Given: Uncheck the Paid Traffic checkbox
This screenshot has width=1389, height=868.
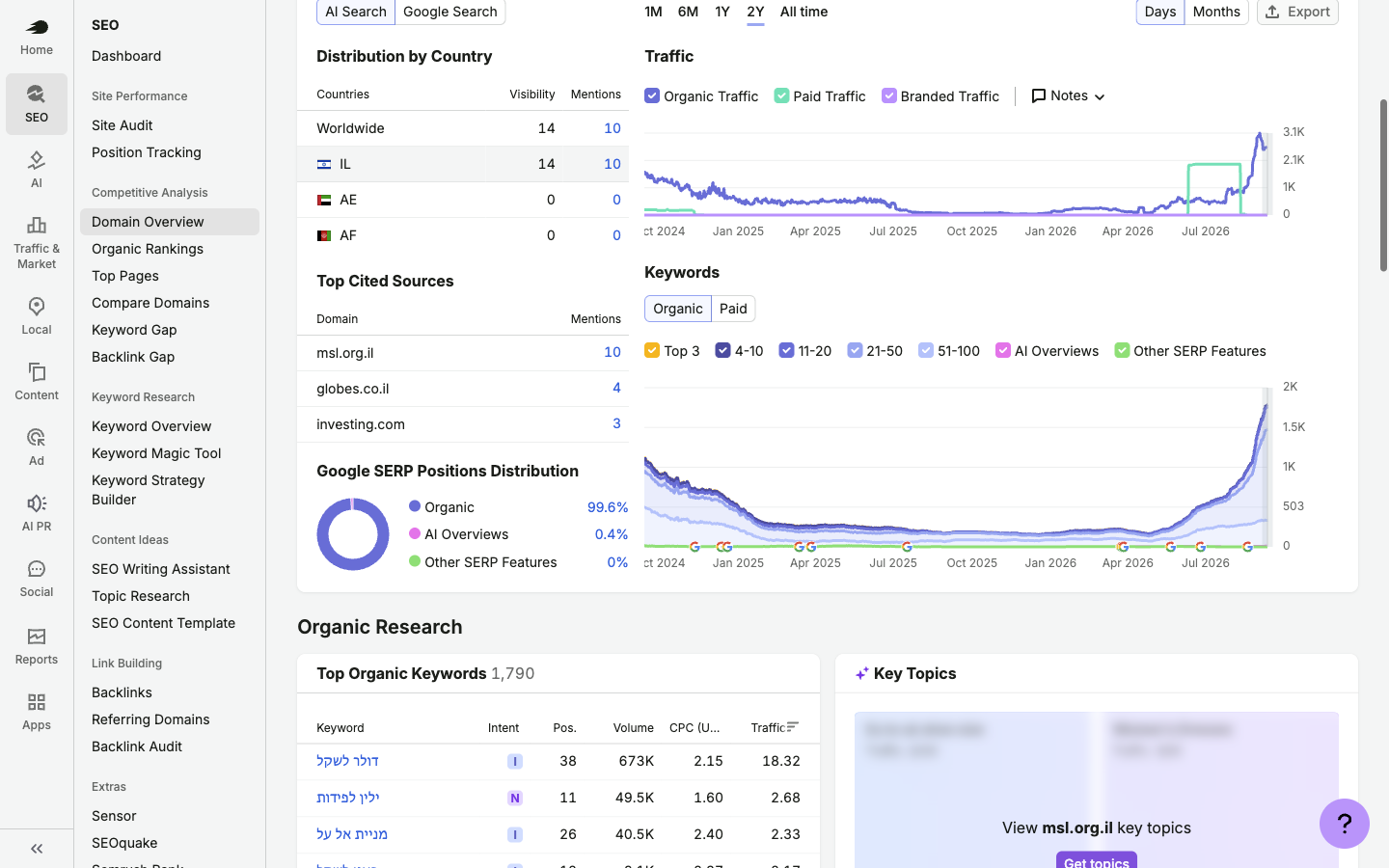Looking at the screenshot, I should pyautogui.click(x=781, y=95).
